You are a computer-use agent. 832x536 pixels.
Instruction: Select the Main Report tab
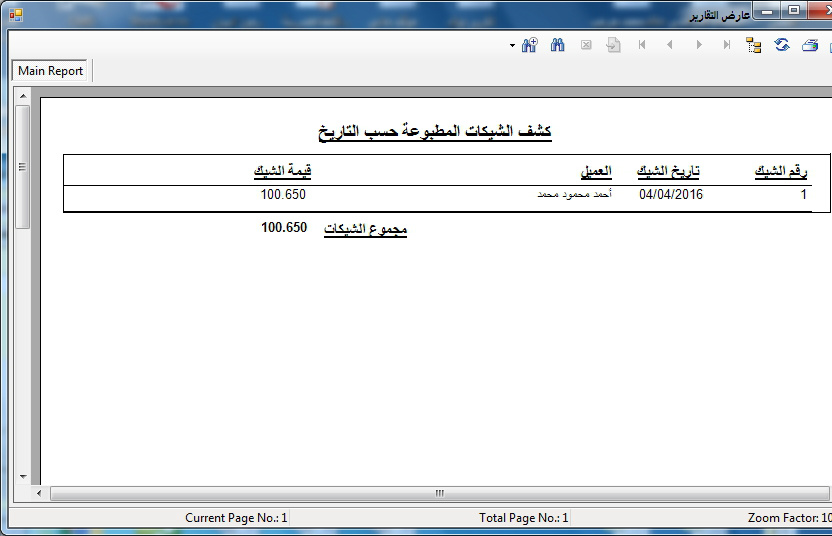pos(51,71)
